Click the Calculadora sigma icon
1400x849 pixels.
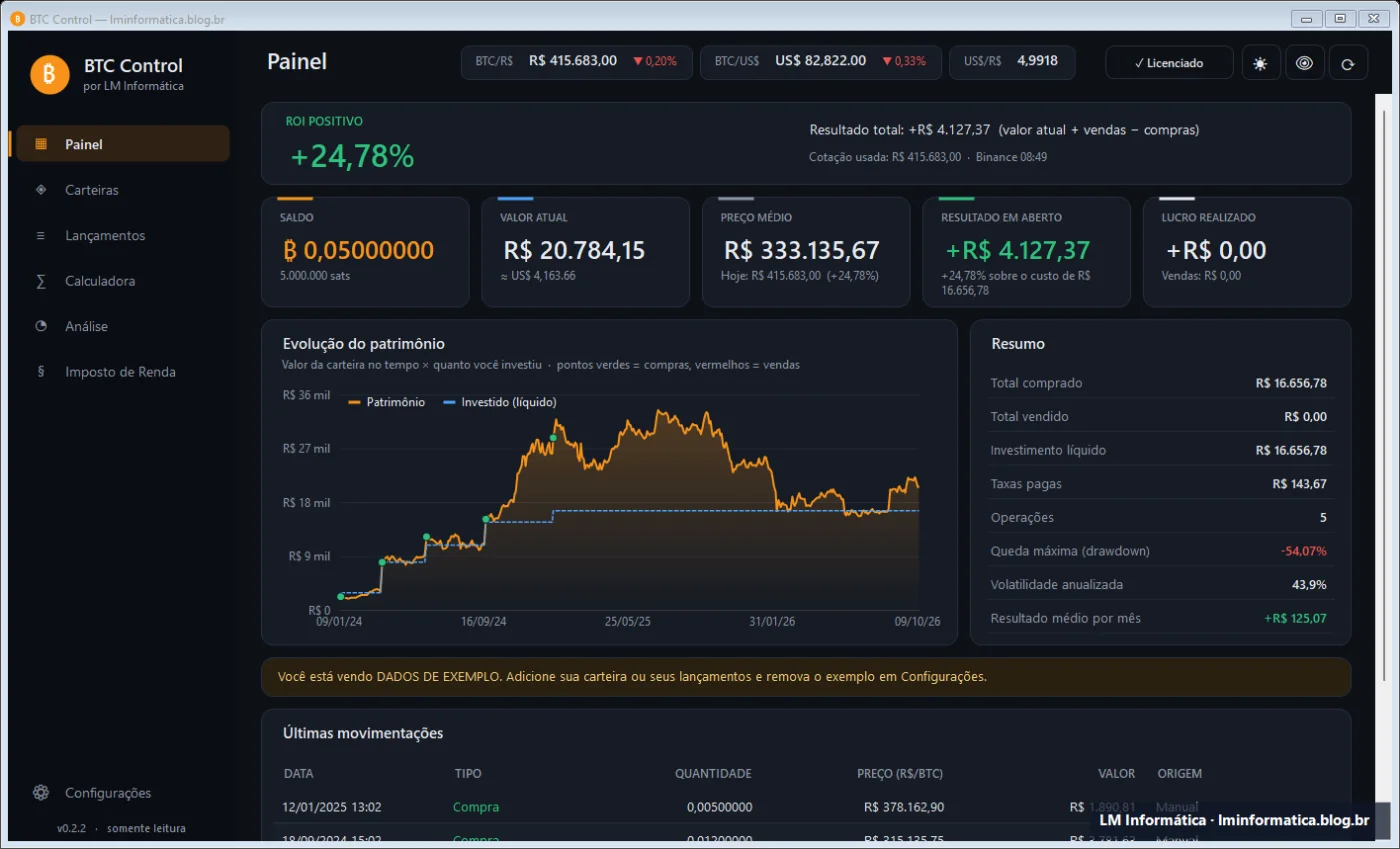[41, 281]
